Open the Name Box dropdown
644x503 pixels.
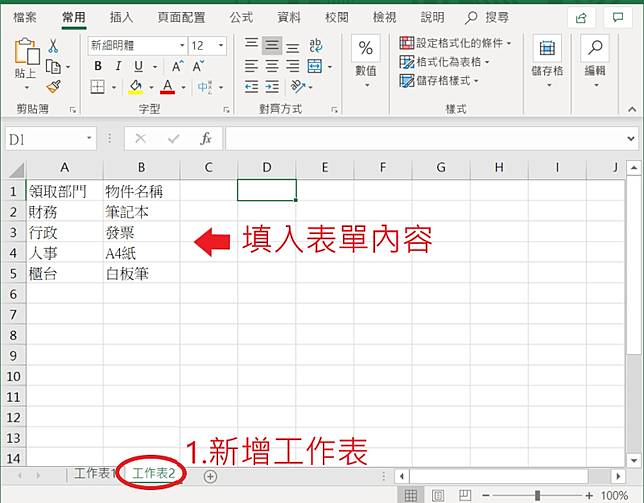89,138
